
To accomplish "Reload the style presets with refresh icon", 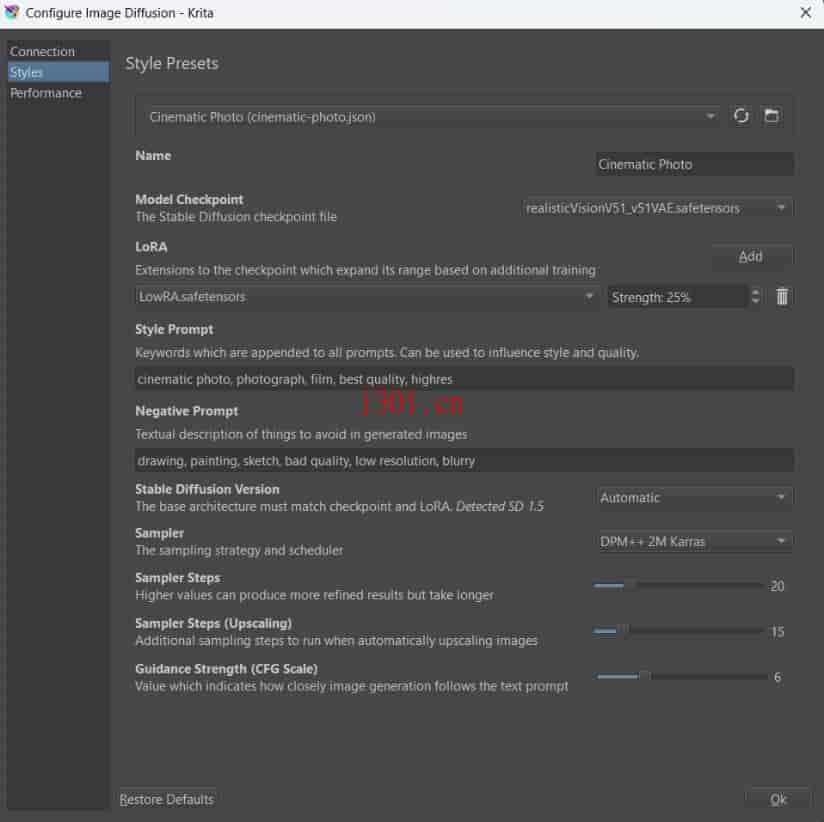I will (741, 116).
